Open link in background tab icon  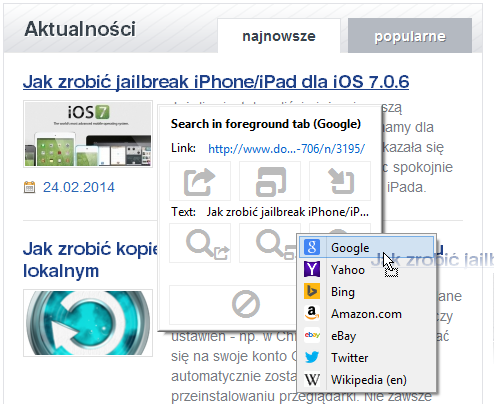pyautogui.click(x=270, y=181)
